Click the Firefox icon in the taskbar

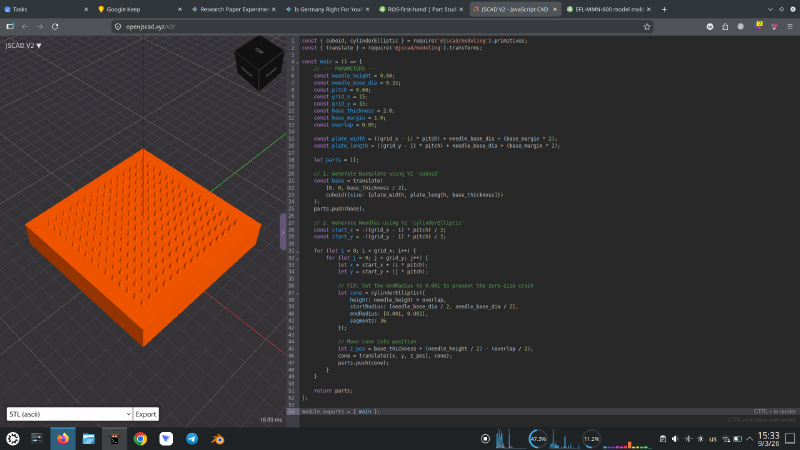(63, 439)
